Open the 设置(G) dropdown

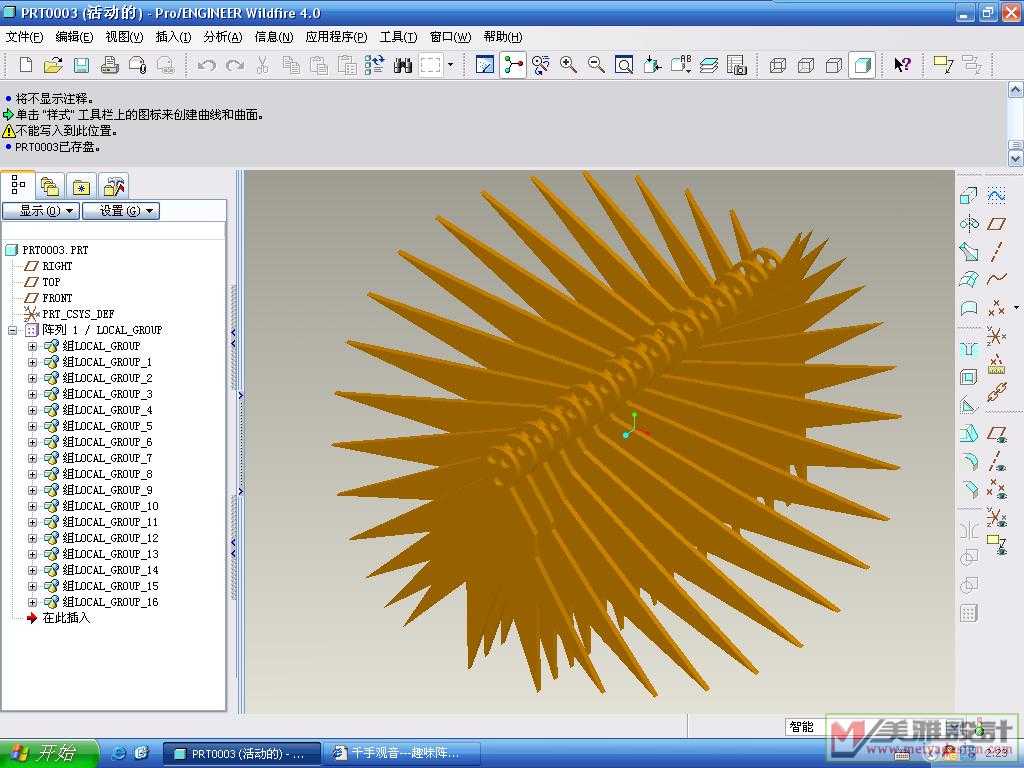121,211
